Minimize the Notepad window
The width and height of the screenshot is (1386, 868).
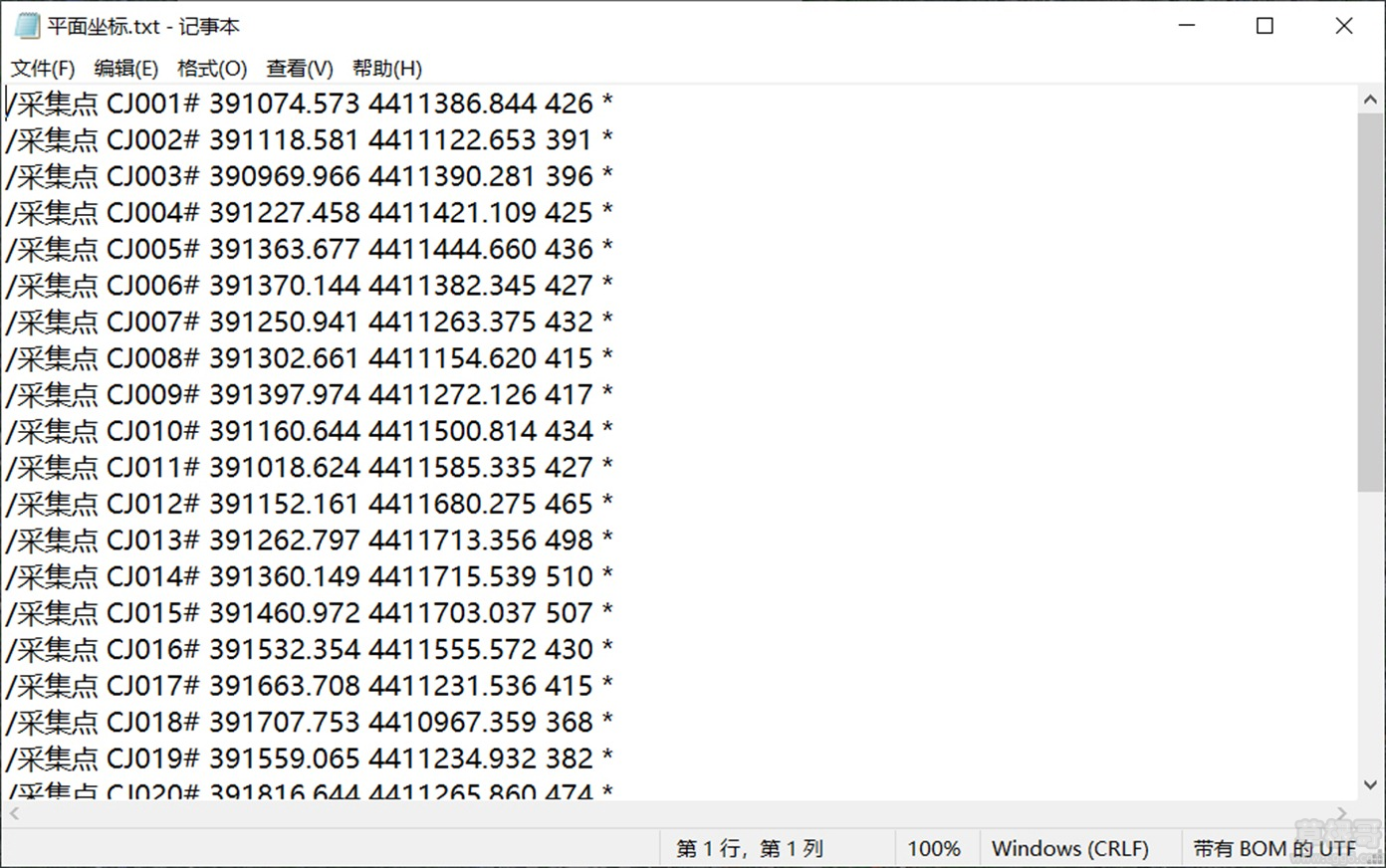tap(1186, 26)
